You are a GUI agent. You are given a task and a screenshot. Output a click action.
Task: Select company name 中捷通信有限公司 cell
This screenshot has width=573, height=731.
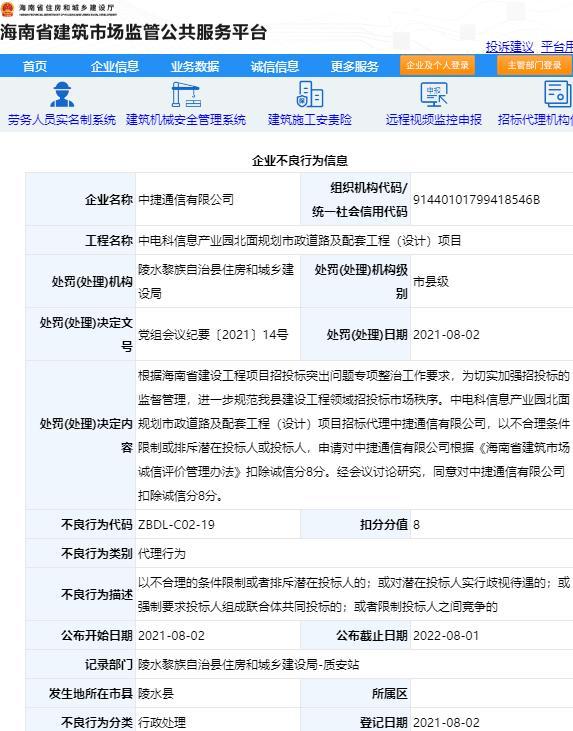coord(218,200)
